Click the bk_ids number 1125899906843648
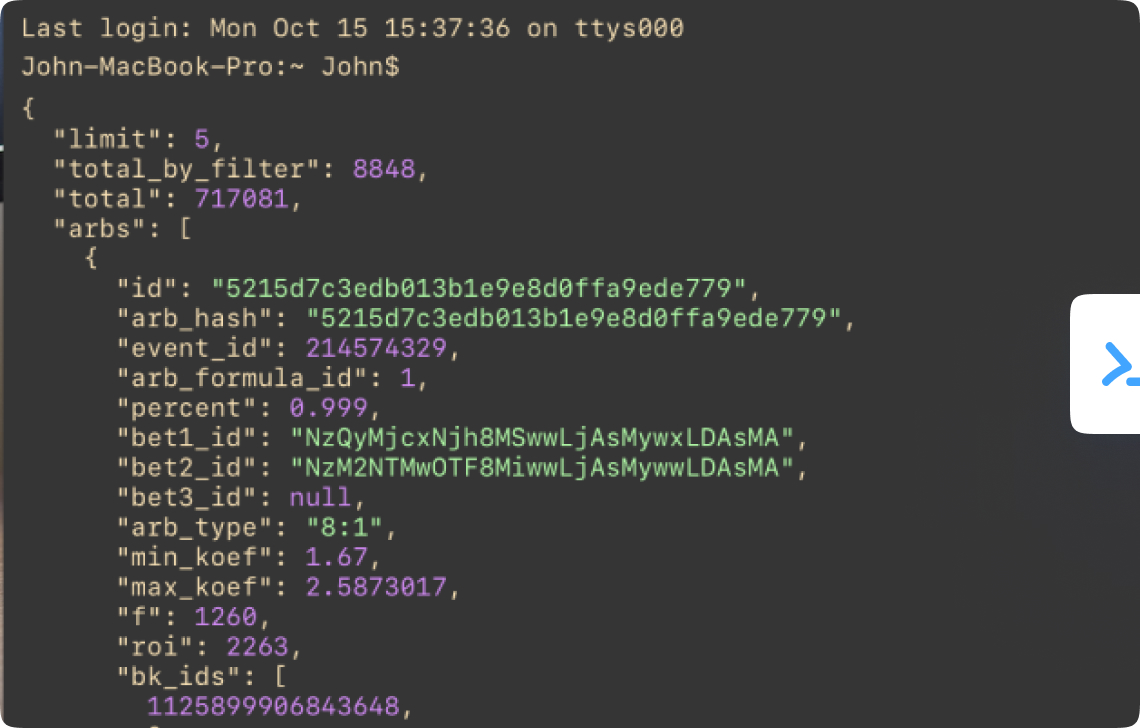 [x=273, y=707]
